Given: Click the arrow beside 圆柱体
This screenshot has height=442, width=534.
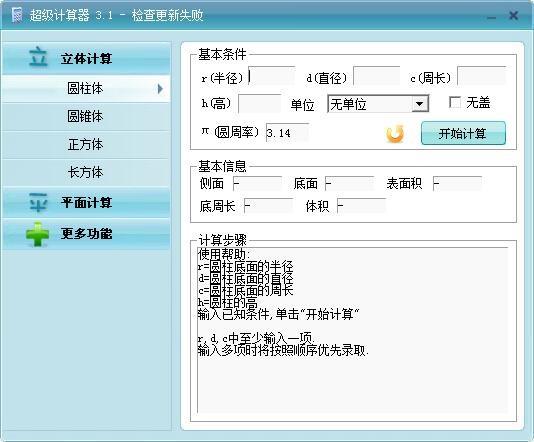Looking at the screenshot, I should (160, 89).
